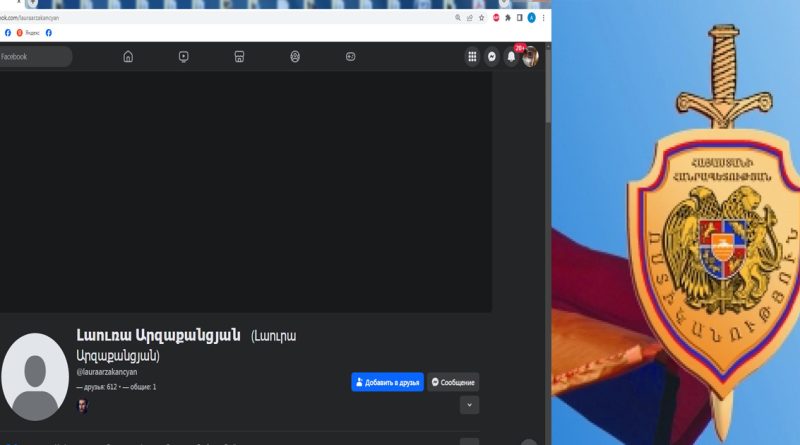Open the Messenger icon in the top bar
The image size is (800, 445).
[492, 57]
